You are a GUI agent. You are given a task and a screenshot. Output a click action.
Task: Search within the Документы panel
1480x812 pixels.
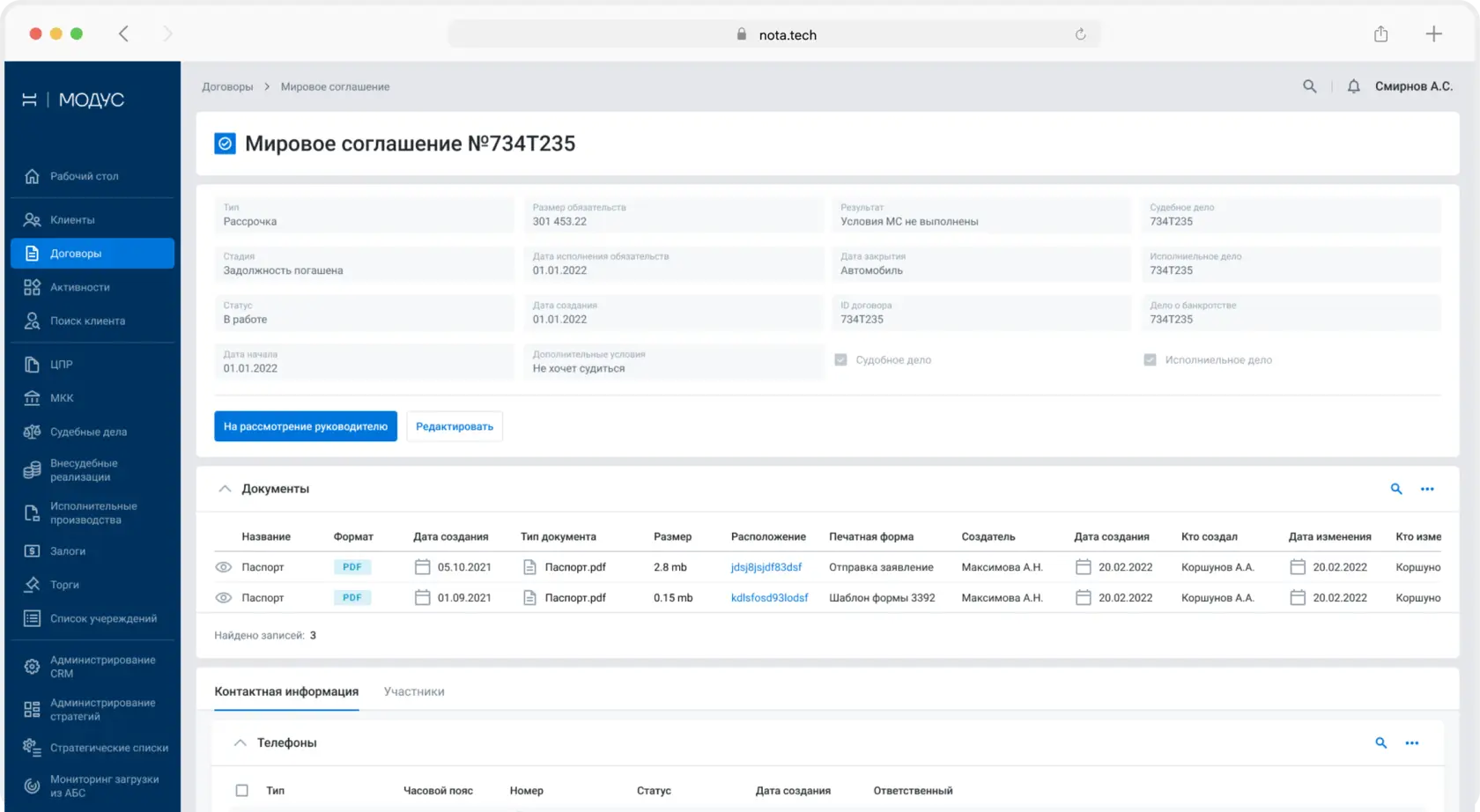(1396, 489)
